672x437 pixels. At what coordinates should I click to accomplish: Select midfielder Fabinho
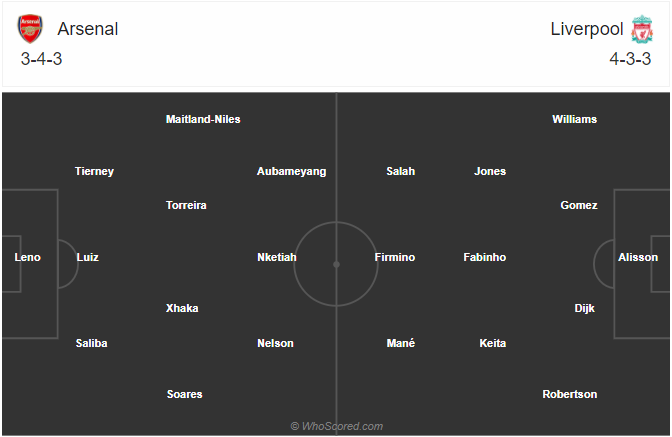(485, 257)
